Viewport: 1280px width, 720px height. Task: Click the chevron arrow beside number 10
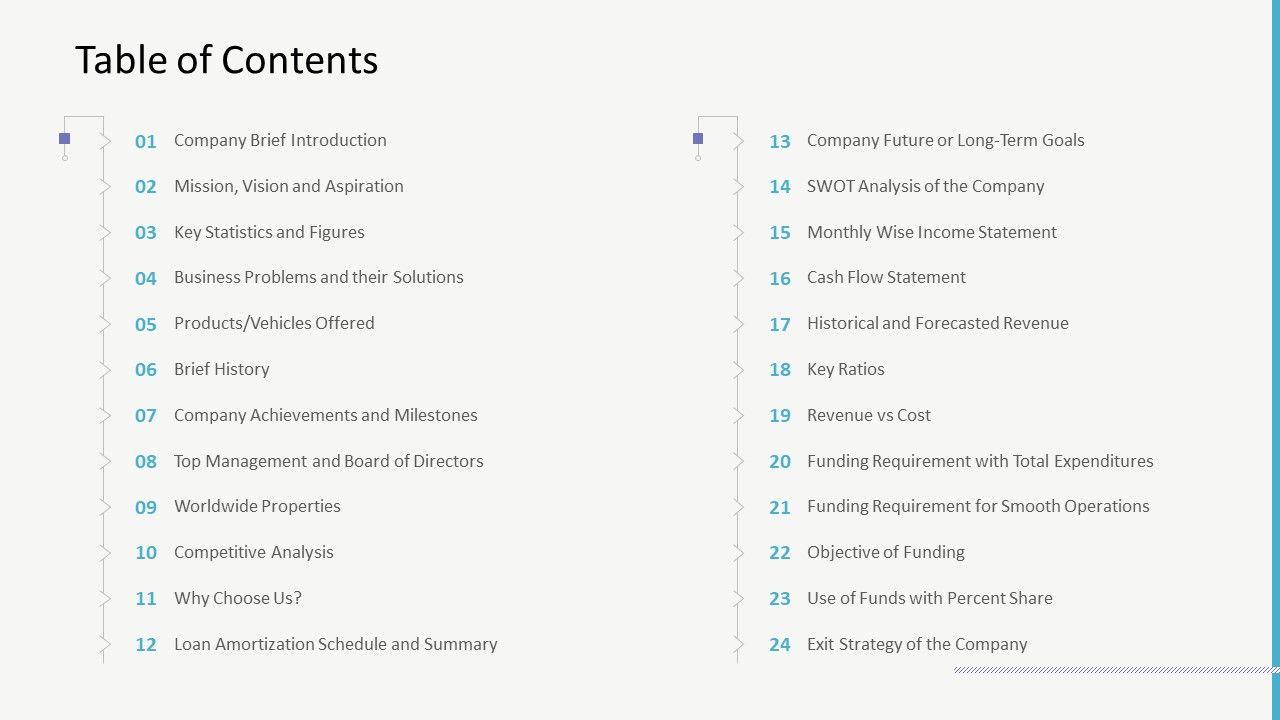pos(105,553)
